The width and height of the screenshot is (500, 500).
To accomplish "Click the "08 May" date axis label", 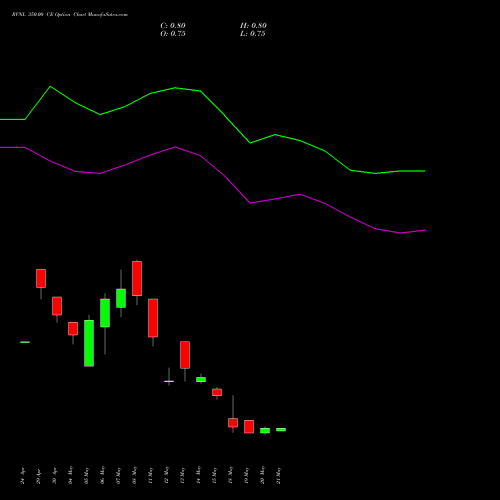I will pos(135,475).
